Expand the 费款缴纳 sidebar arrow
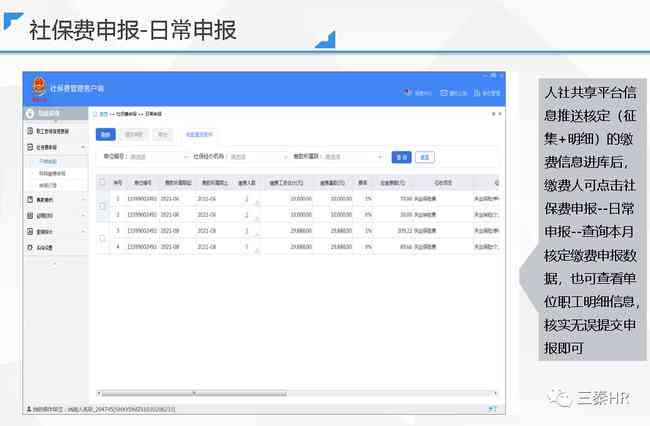The image size is (650, 426). [x=83, y=200]
